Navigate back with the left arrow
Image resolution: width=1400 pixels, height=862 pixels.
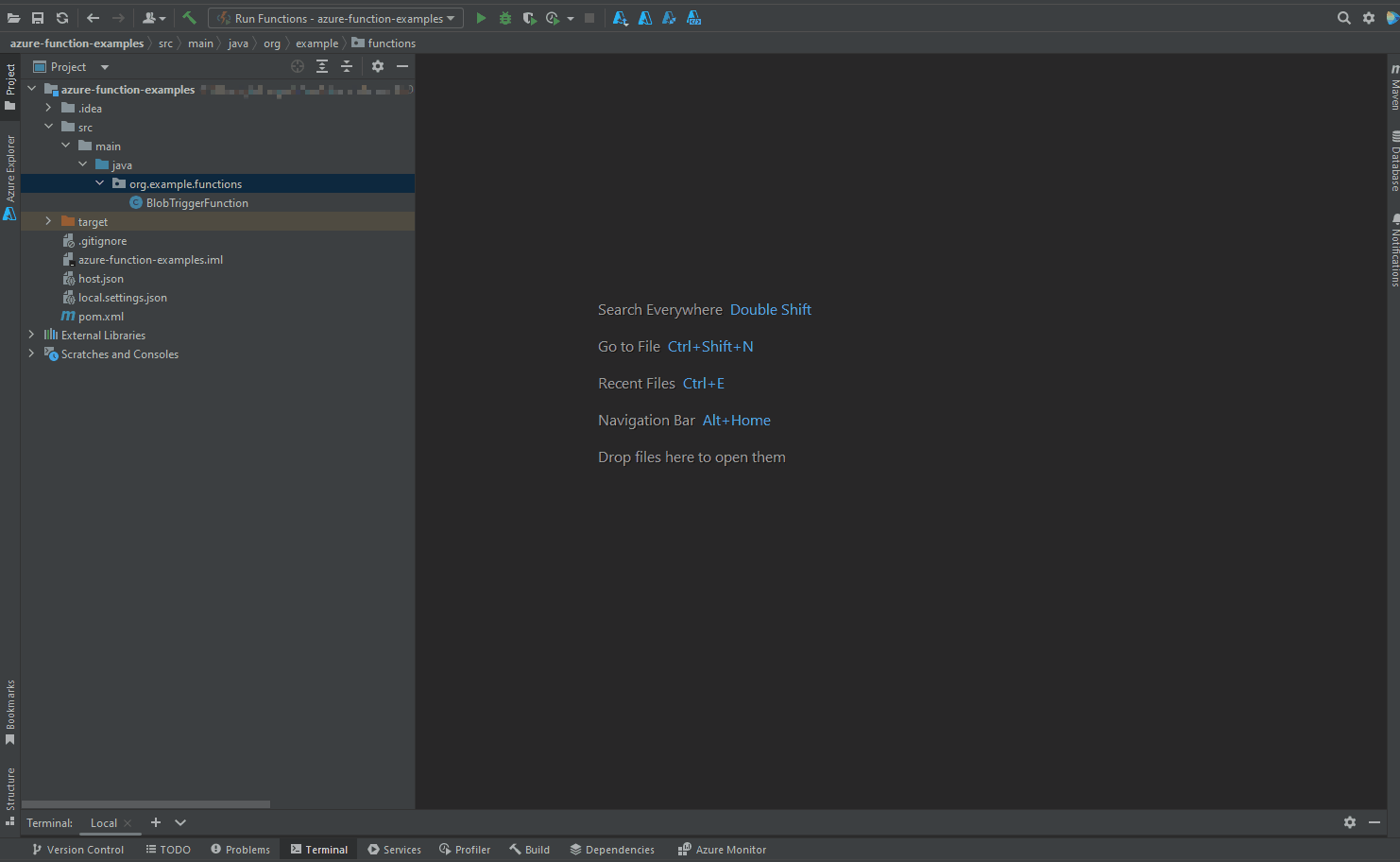(93, 18)
